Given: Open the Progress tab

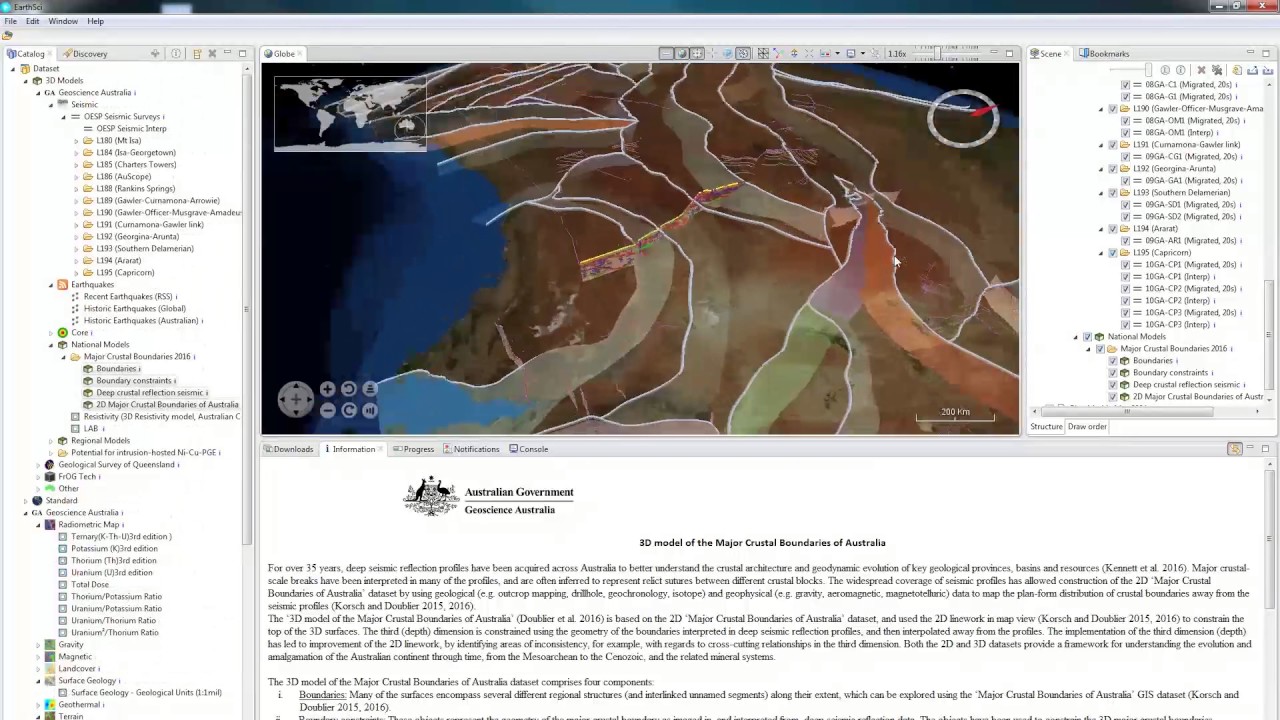Looking at the screenshot, I should (x=413, y=449).
